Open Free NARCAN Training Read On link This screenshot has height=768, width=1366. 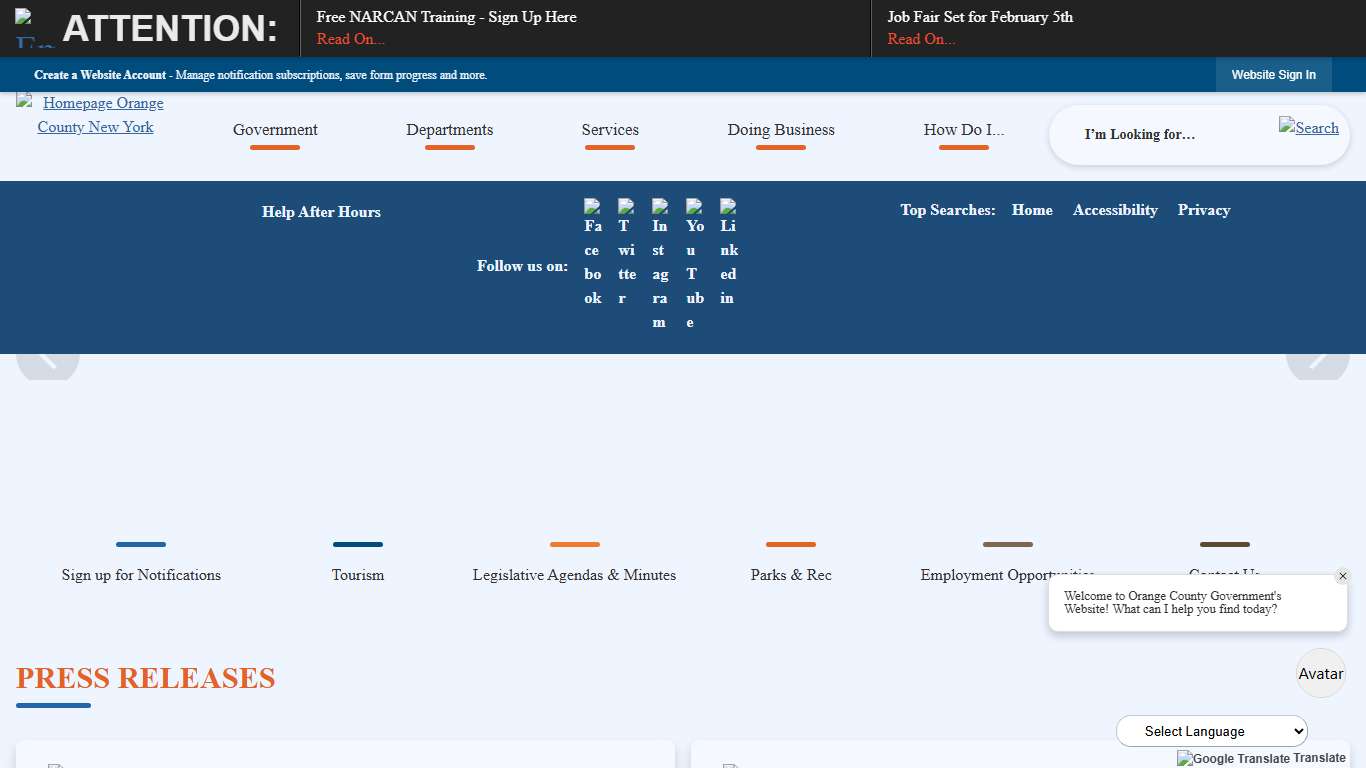[350, 39]
